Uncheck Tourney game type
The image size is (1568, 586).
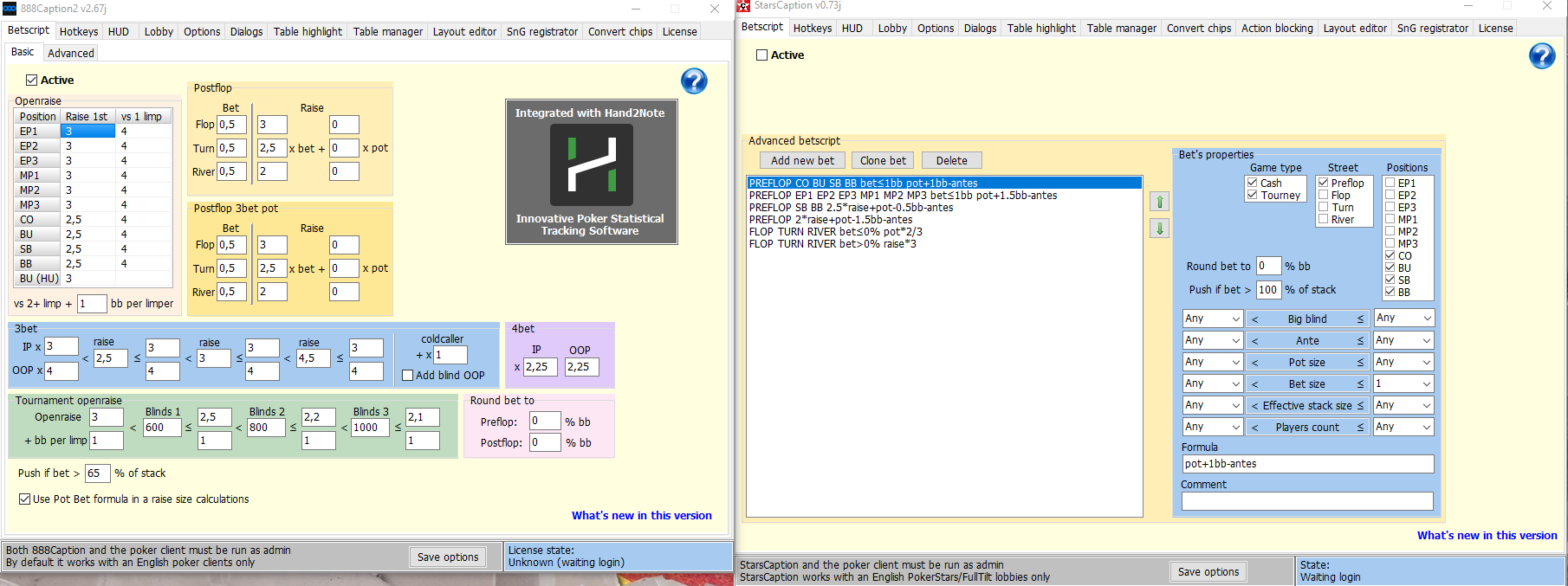[1252, 195]
